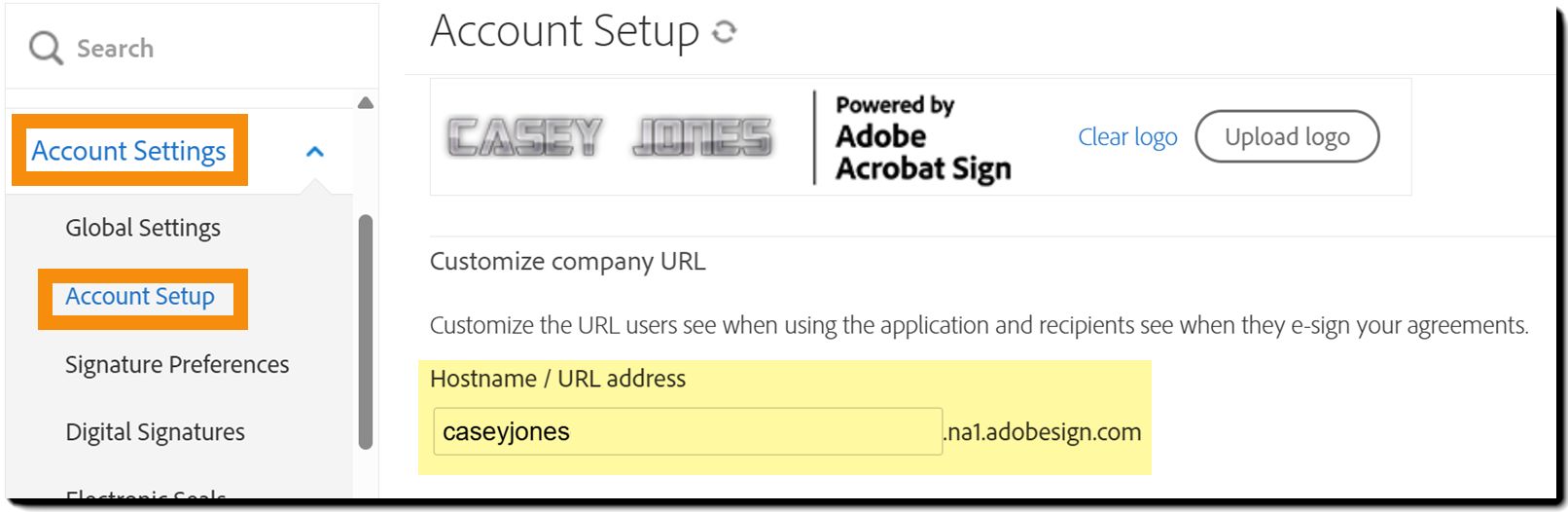The image size is (1568, 512).
Task: Click the Customize company URL heading
Action: coord(567,262)
